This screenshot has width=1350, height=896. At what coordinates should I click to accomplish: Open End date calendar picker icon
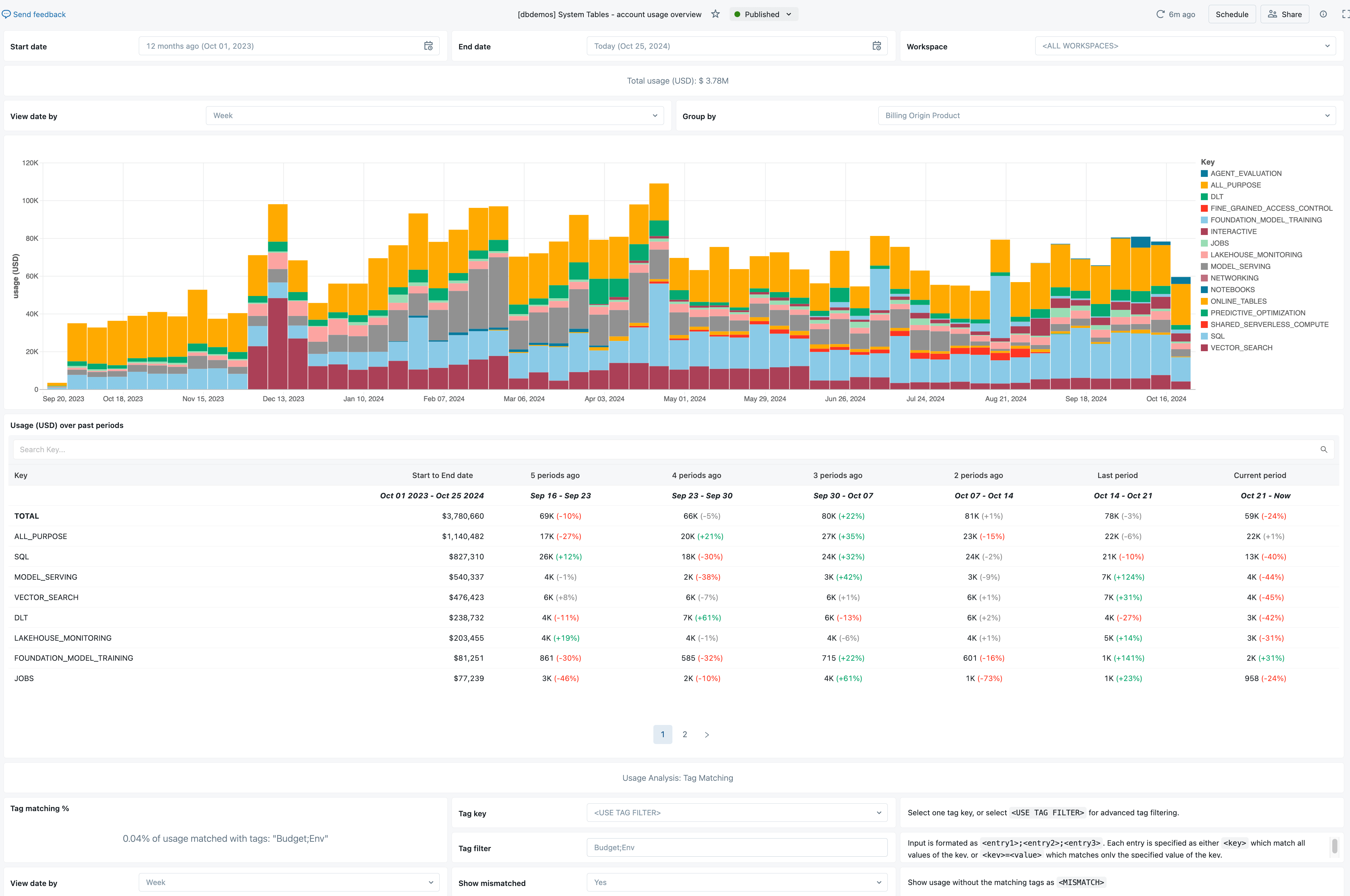click(876, 46)
